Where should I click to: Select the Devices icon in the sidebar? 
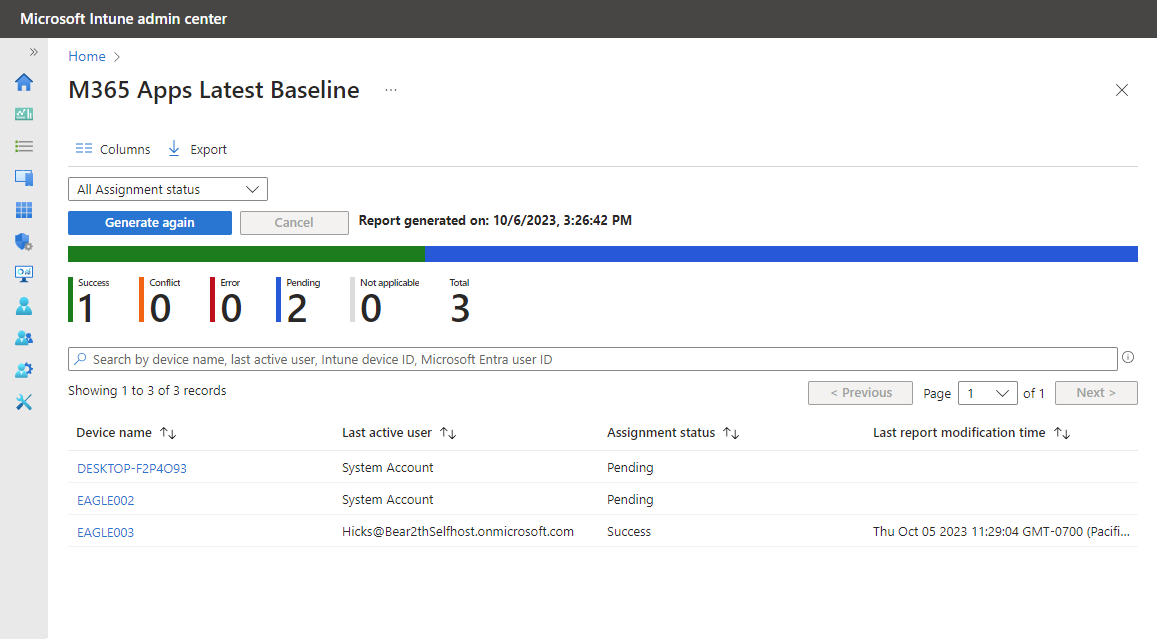tap(23, 177)
